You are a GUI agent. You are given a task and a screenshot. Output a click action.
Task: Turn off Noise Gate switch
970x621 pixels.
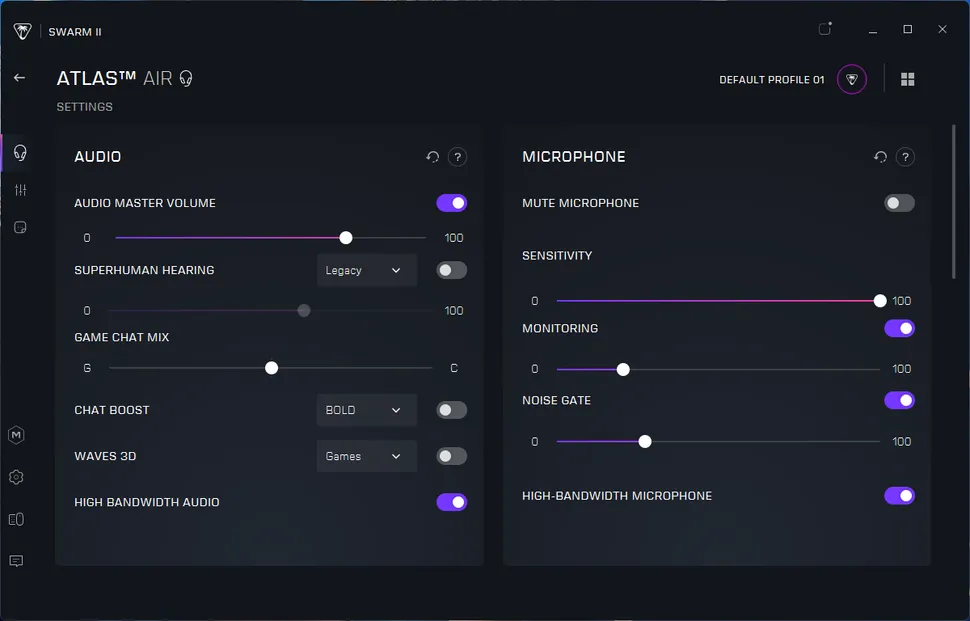[x=899, y=400]
